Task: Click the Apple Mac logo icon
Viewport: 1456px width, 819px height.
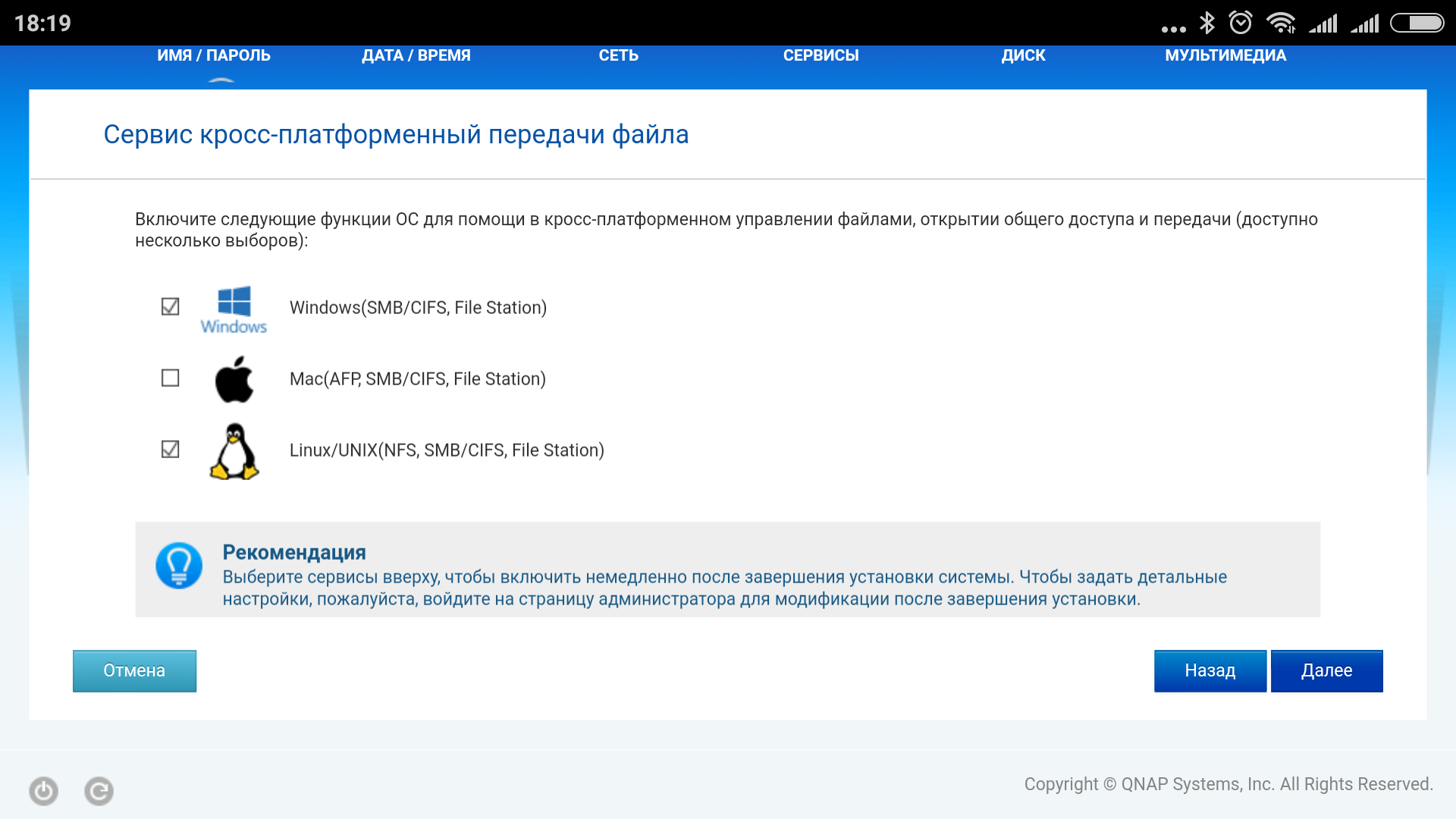Action: pyautogui.click(x=234, y=379)
